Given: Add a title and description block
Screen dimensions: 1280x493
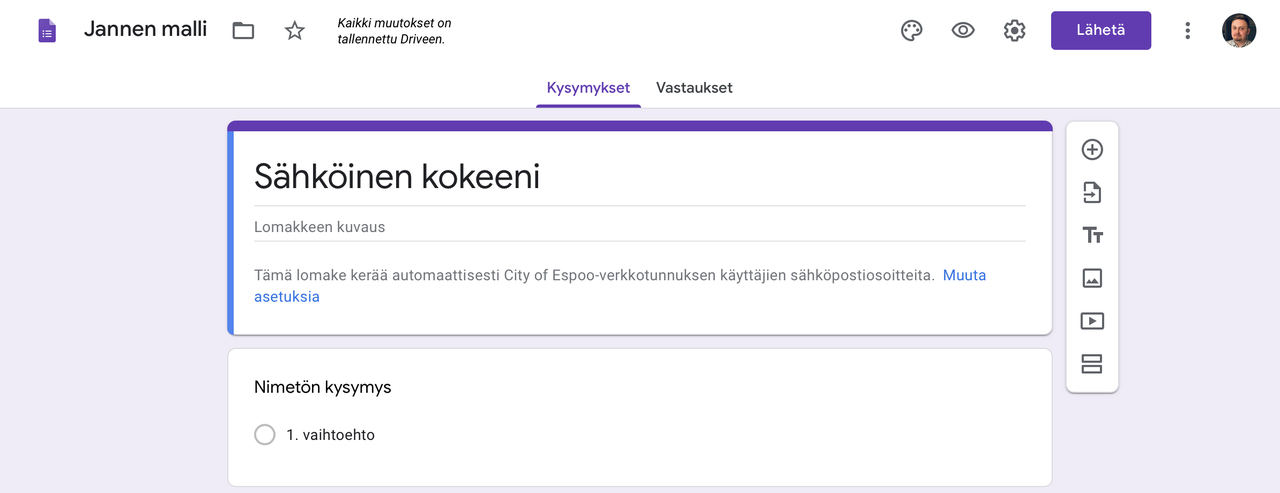Looking at the screenshot, I should pos(1092,236).
